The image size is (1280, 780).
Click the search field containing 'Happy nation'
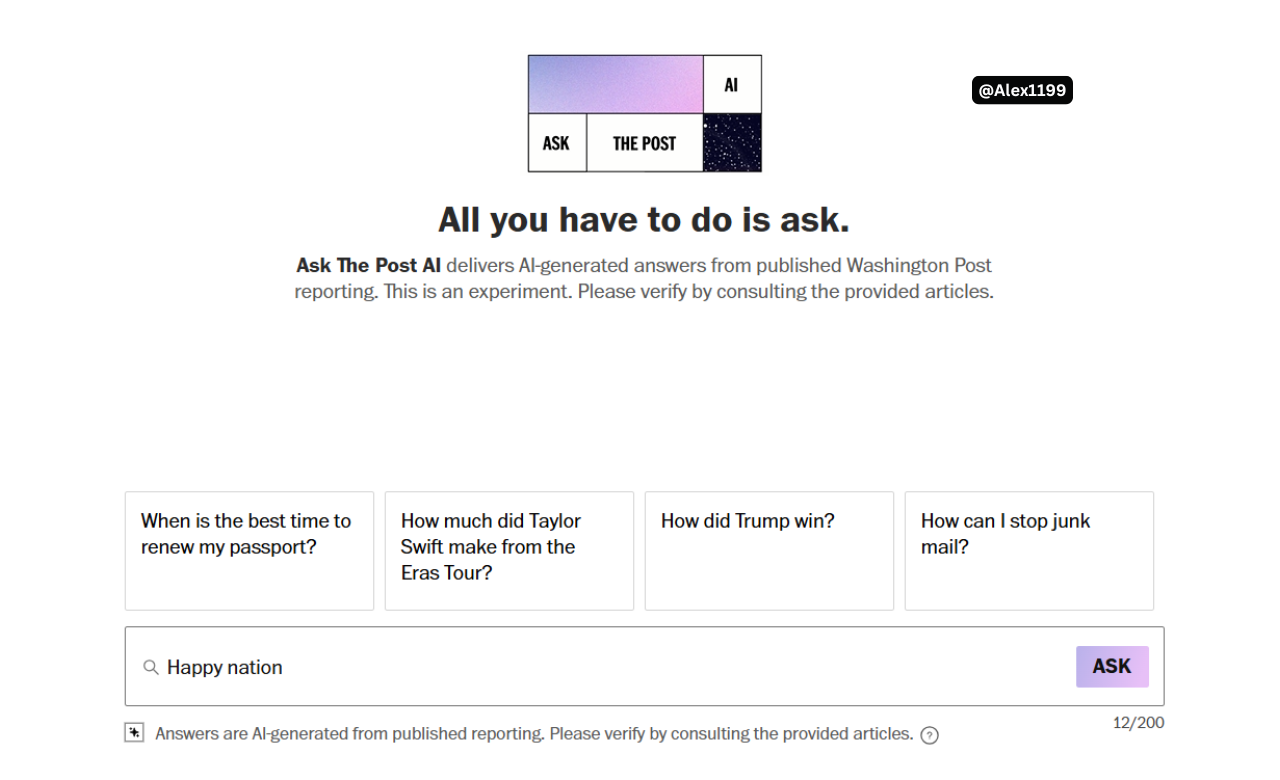644,667
